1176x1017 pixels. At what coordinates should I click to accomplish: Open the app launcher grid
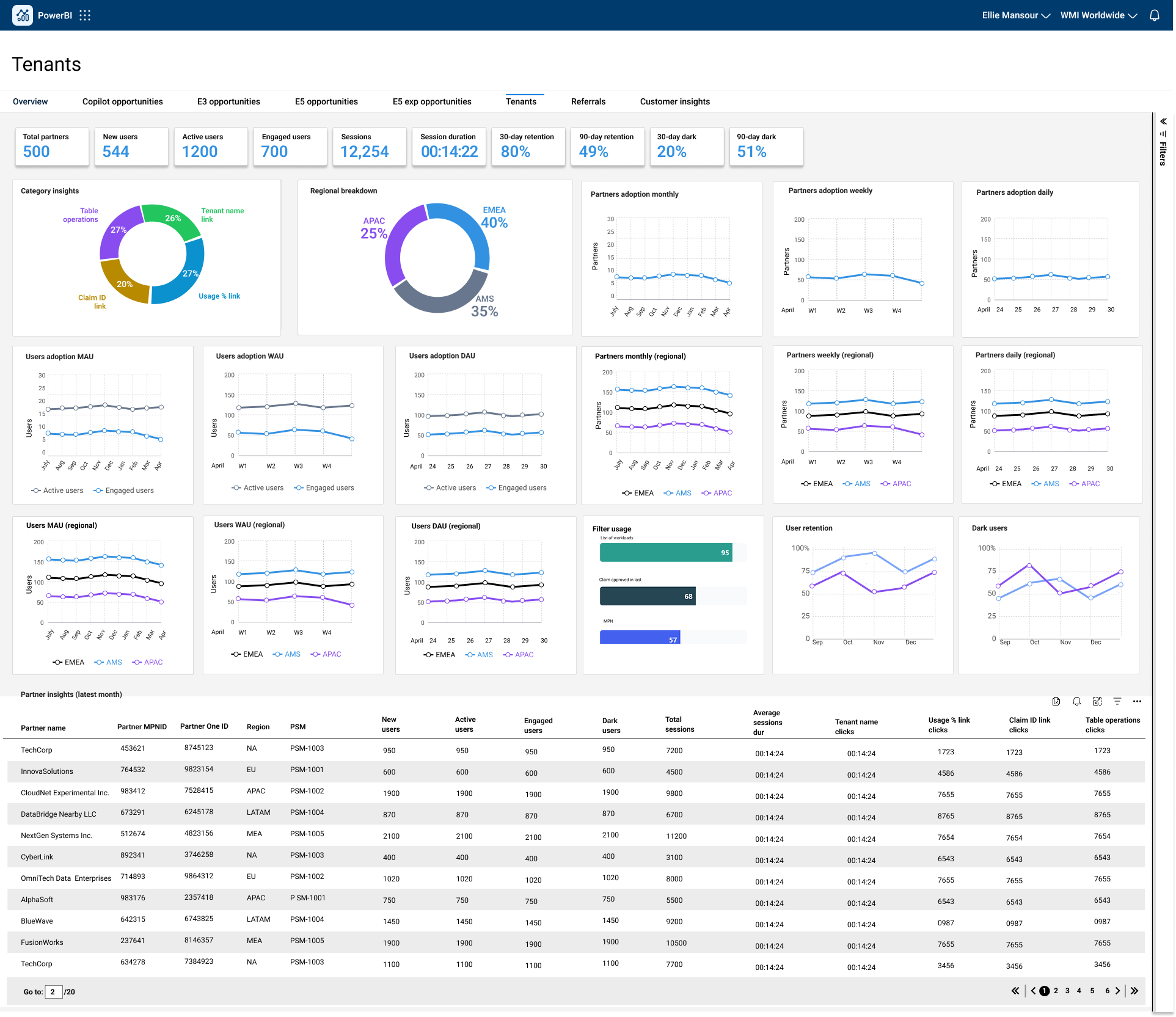coord(85,15)
